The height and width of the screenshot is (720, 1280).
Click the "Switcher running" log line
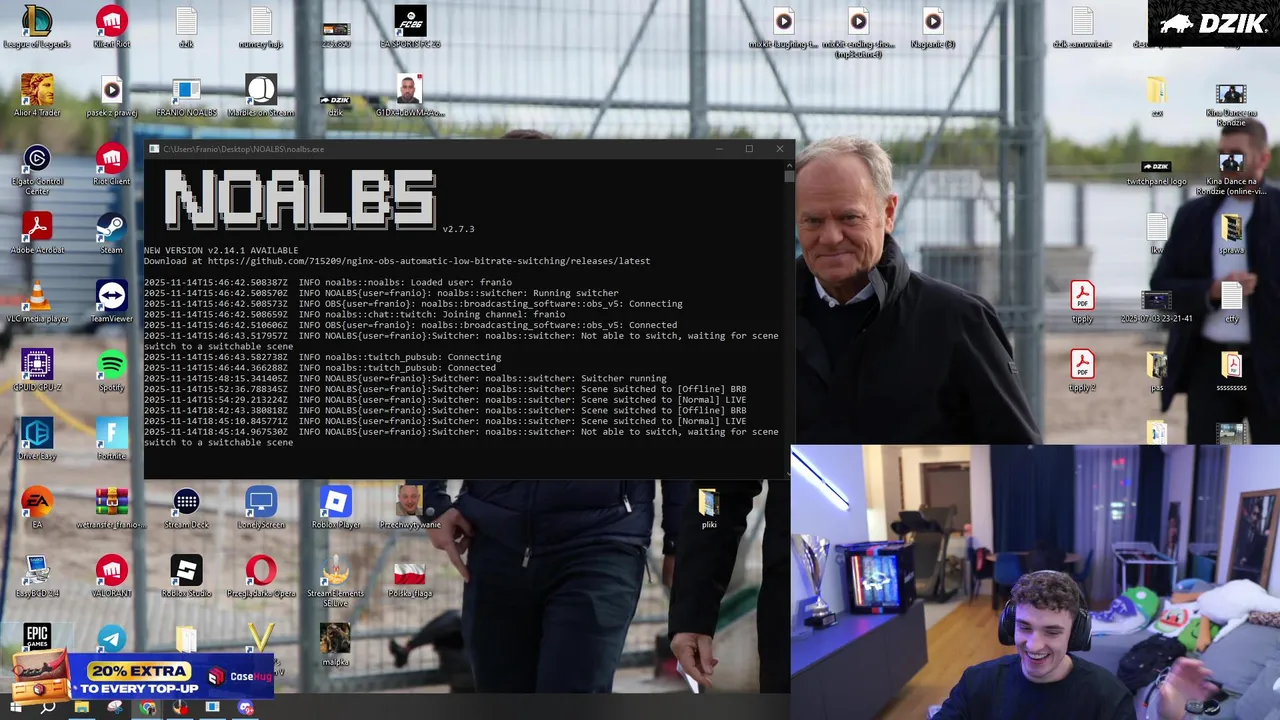(405, 378)
